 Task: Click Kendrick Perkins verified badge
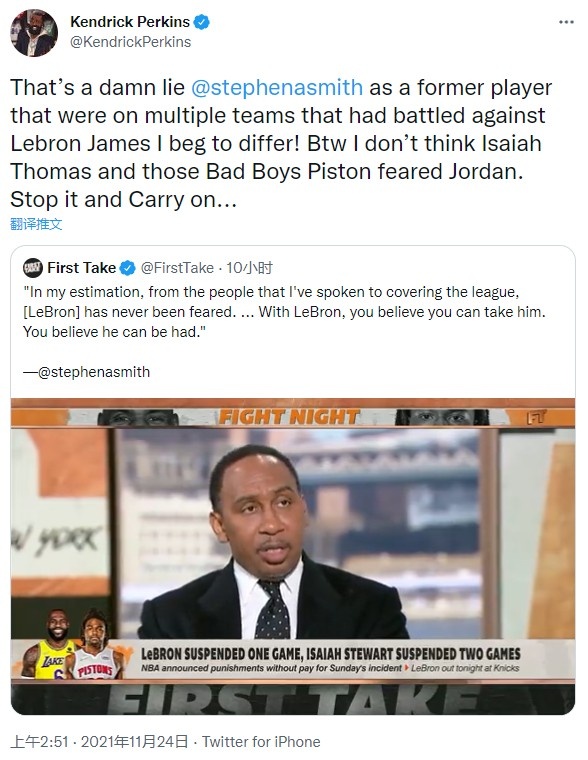tap(202, 22)
